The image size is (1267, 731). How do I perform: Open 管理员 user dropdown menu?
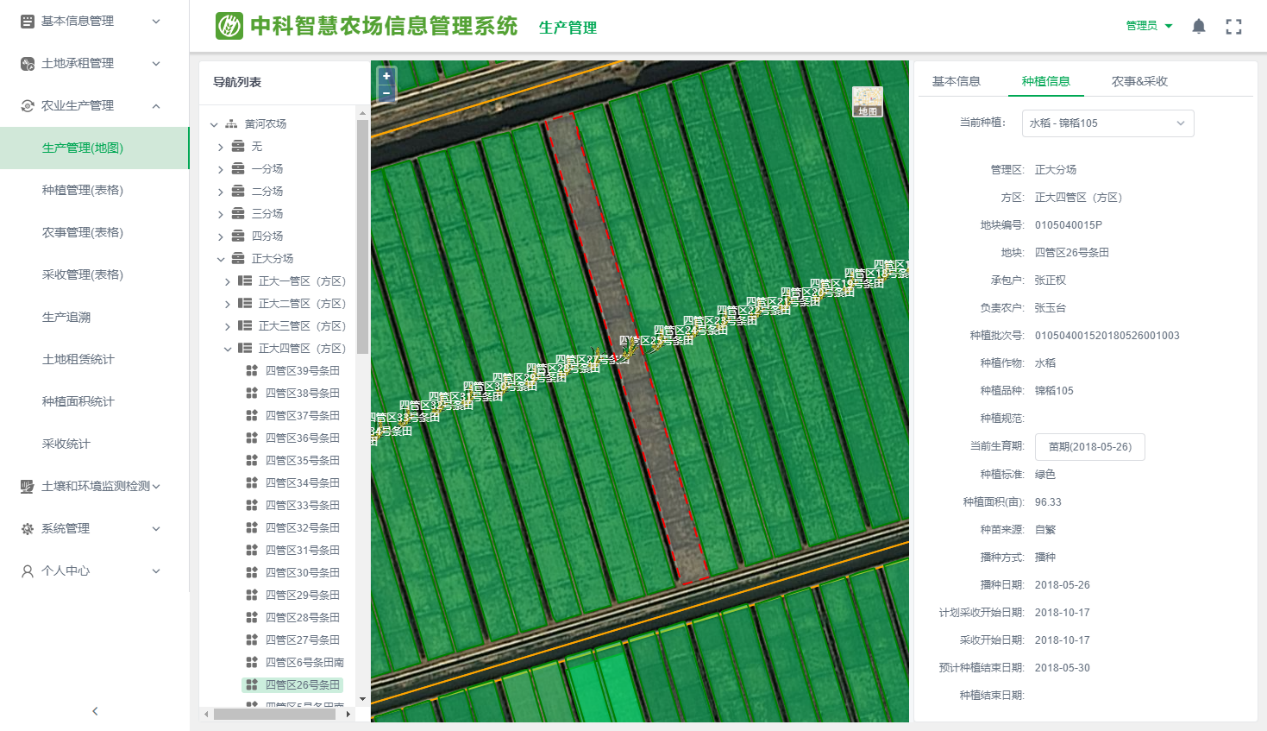tap(1149, 26)
